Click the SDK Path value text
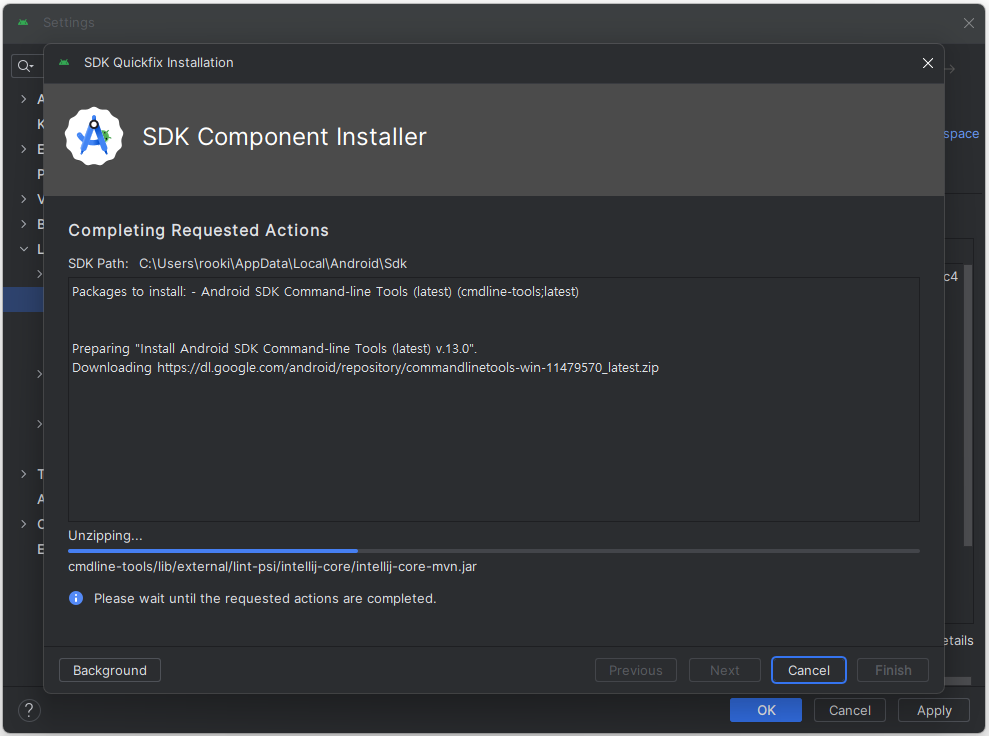989x736 pixels. tap(273, 264)
